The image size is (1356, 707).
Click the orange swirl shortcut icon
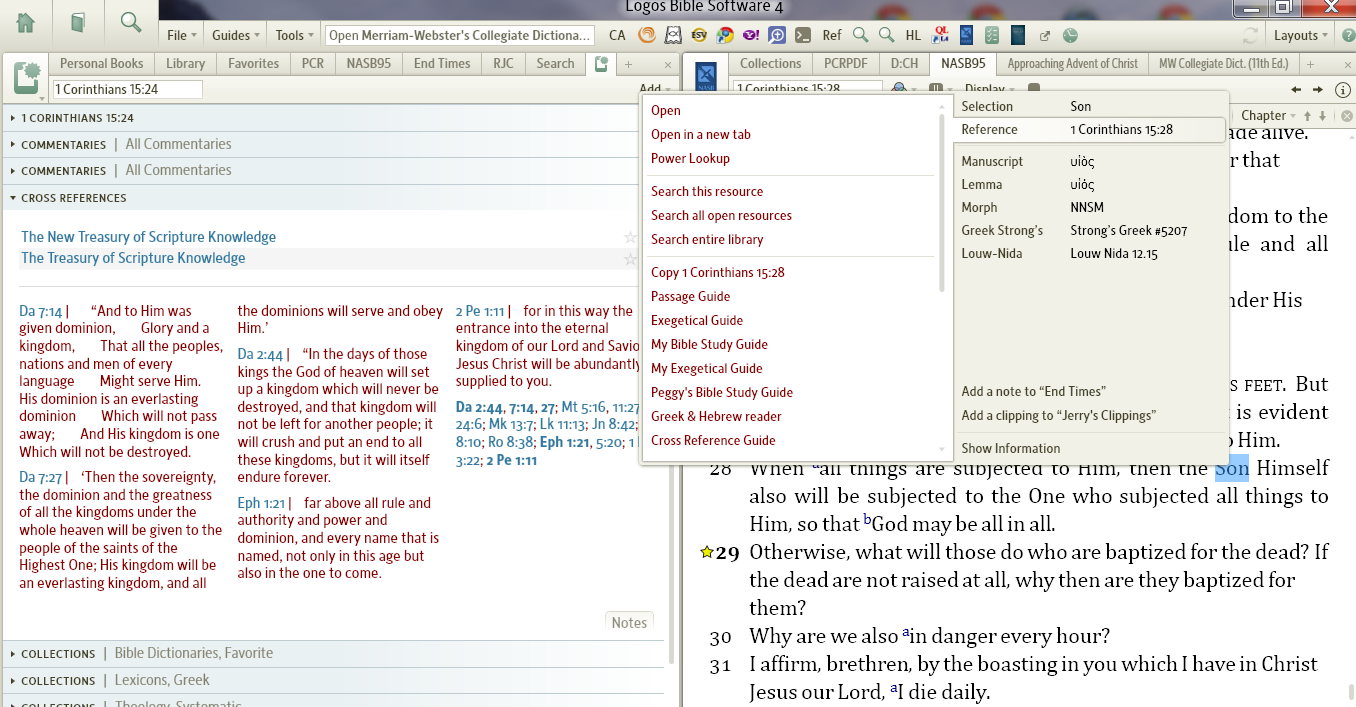(x=647, y=35)
